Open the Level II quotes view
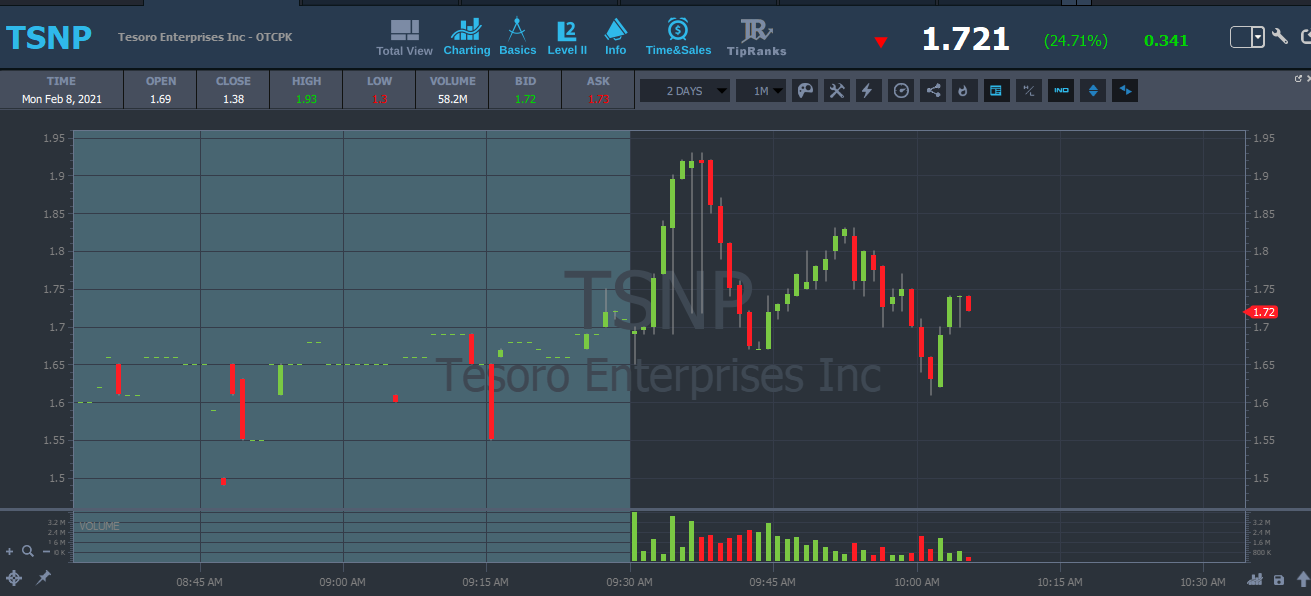Screen dimensions: 1311x596 (567, 37)
